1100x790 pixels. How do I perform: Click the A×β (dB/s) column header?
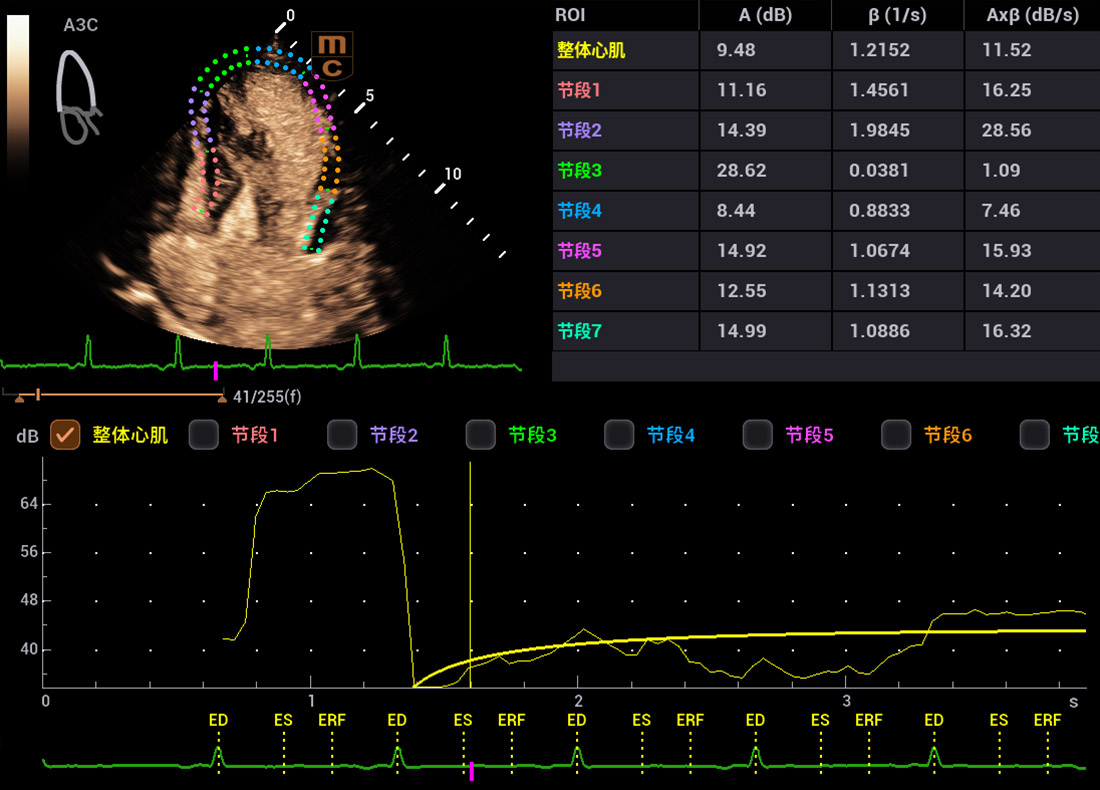[1030, 15]
